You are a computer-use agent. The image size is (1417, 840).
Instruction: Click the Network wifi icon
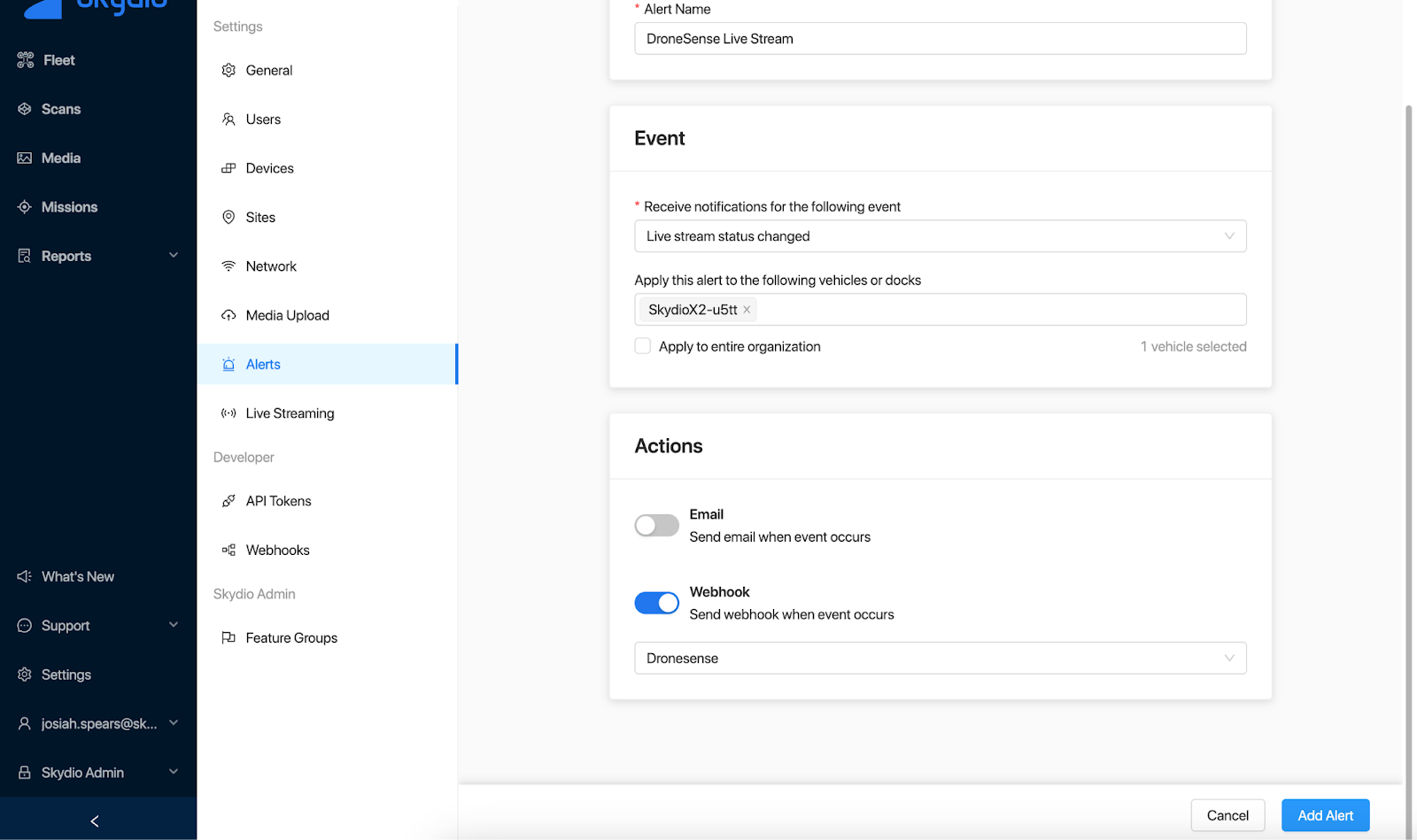pos(228,266)
